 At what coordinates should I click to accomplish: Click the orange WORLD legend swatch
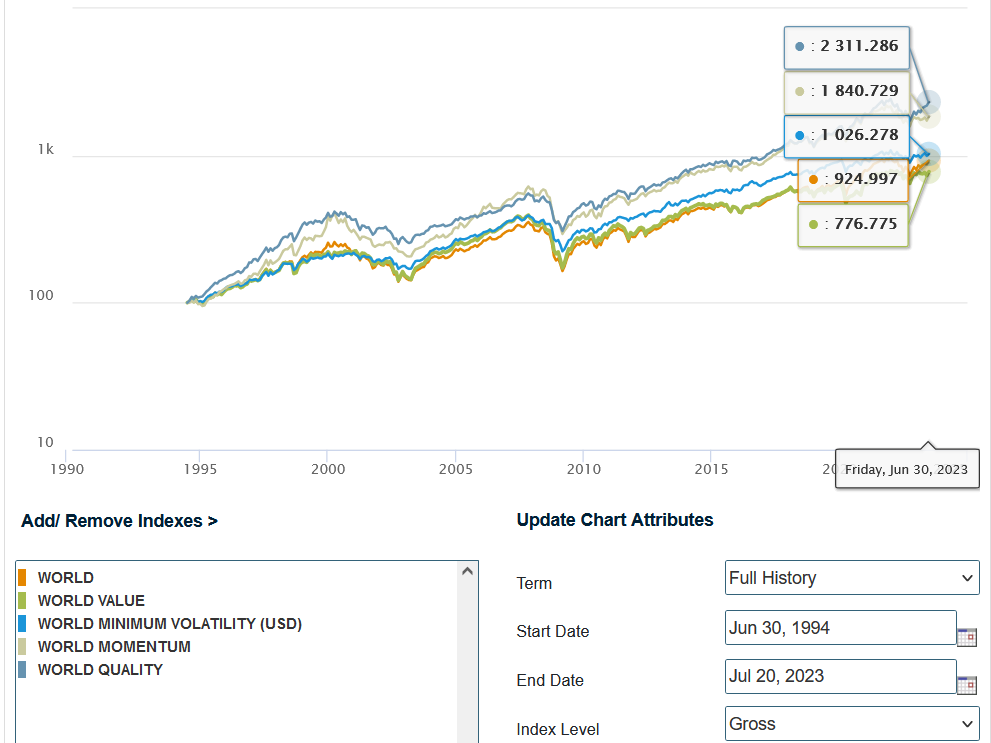click(22, 578)
